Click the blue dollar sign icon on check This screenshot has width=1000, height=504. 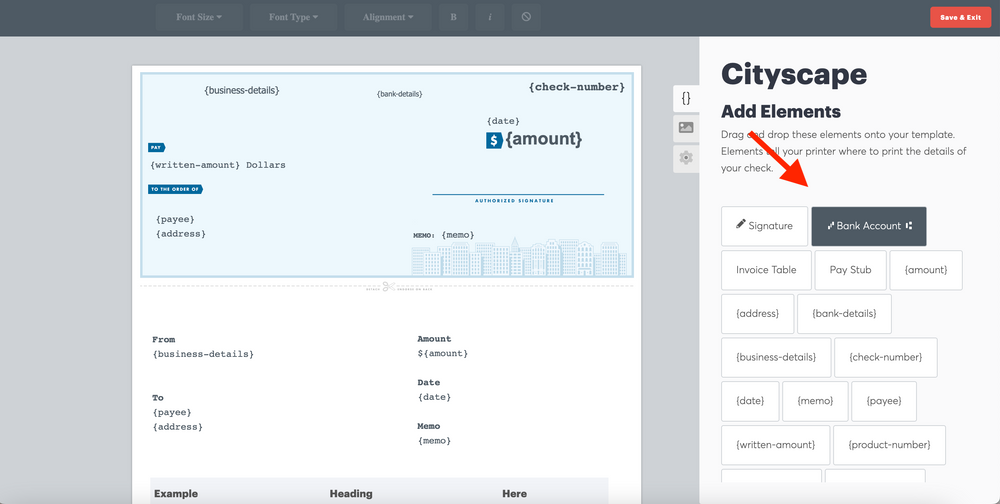tap(494, 141)
